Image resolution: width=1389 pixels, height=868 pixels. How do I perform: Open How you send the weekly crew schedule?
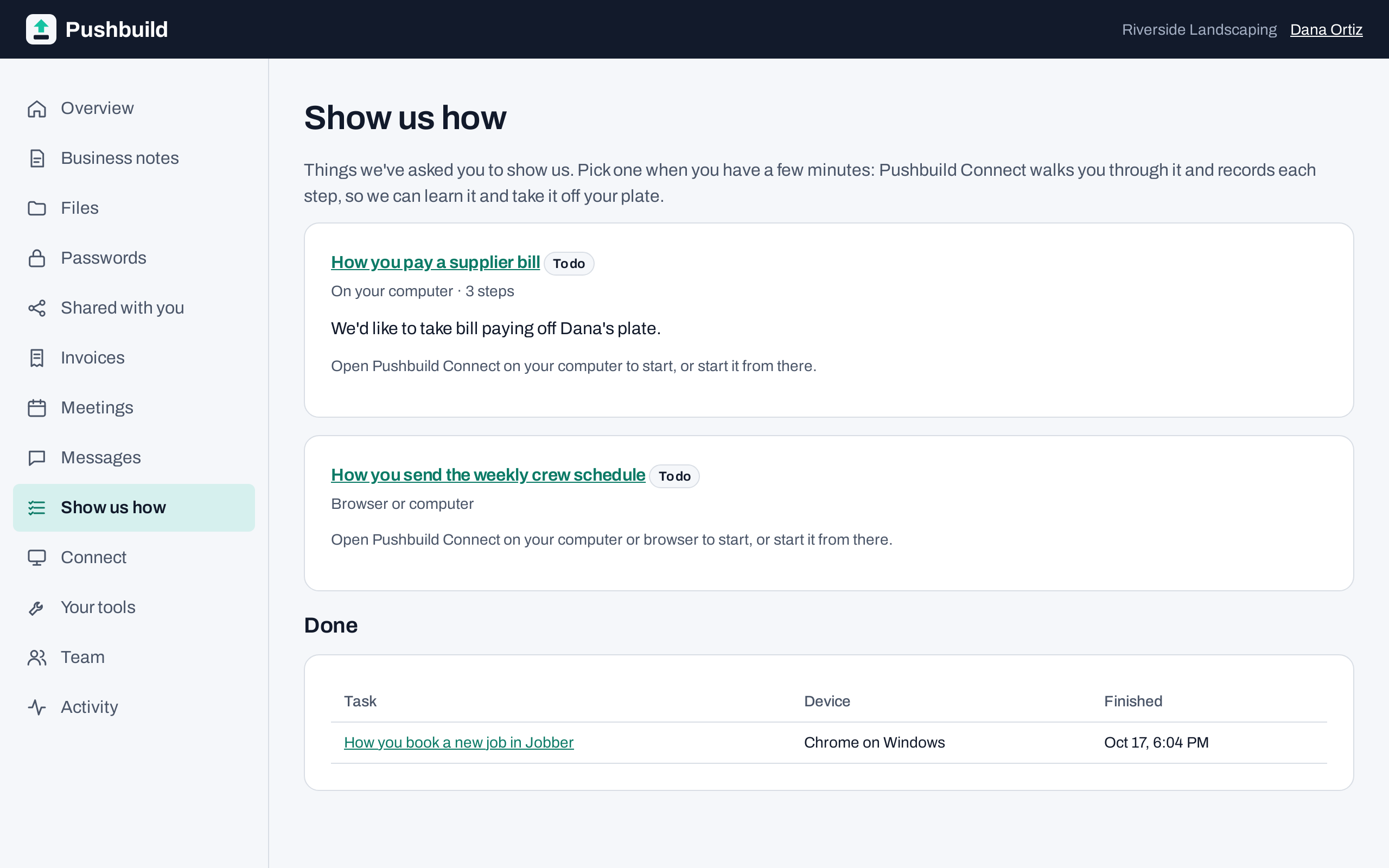coord(488,475)
